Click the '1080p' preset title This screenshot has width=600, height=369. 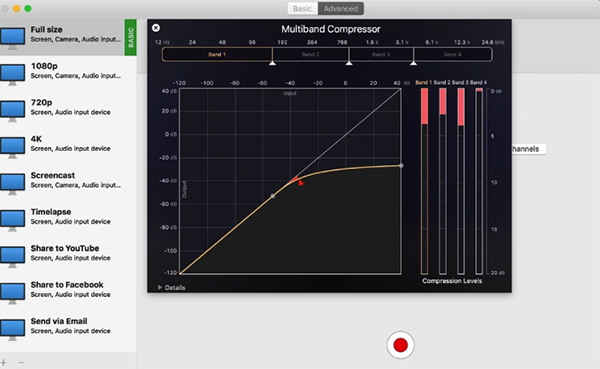point(44,66)
